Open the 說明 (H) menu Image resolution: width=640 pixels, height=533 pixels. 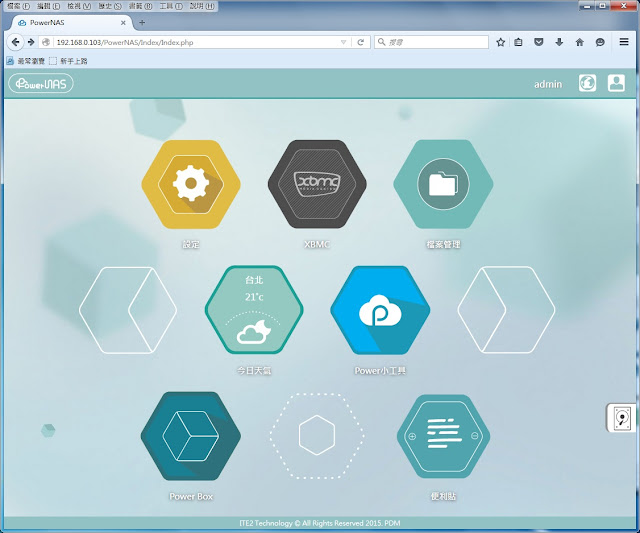pyautogui.click(x=202, y=6)
